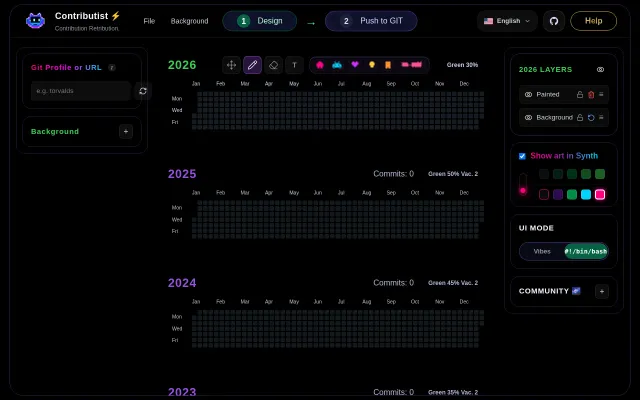Select the Eraser tool
The image size is (640, 400).
pos(273,65)
